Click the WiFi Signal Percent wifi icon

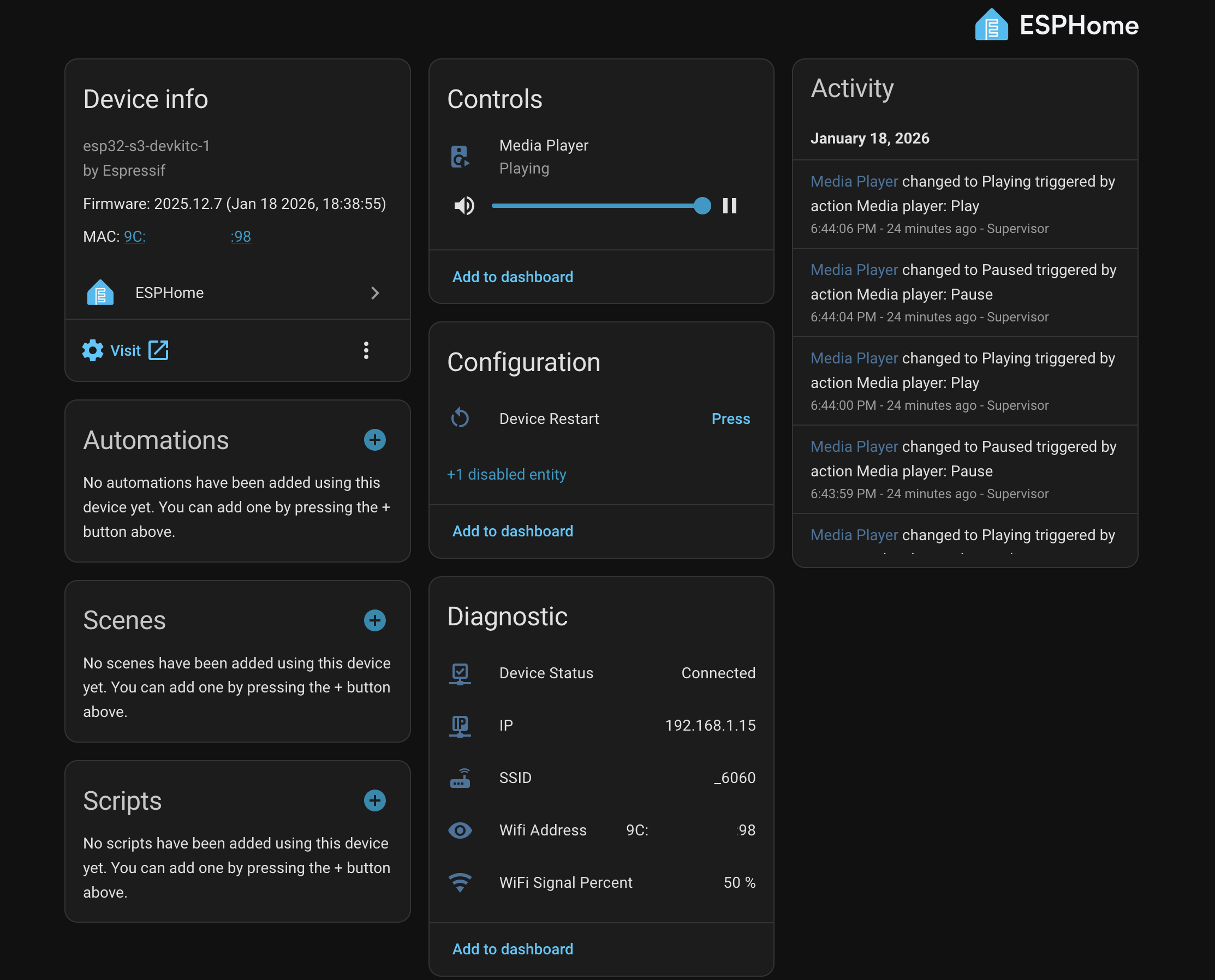tap(460, 882)
